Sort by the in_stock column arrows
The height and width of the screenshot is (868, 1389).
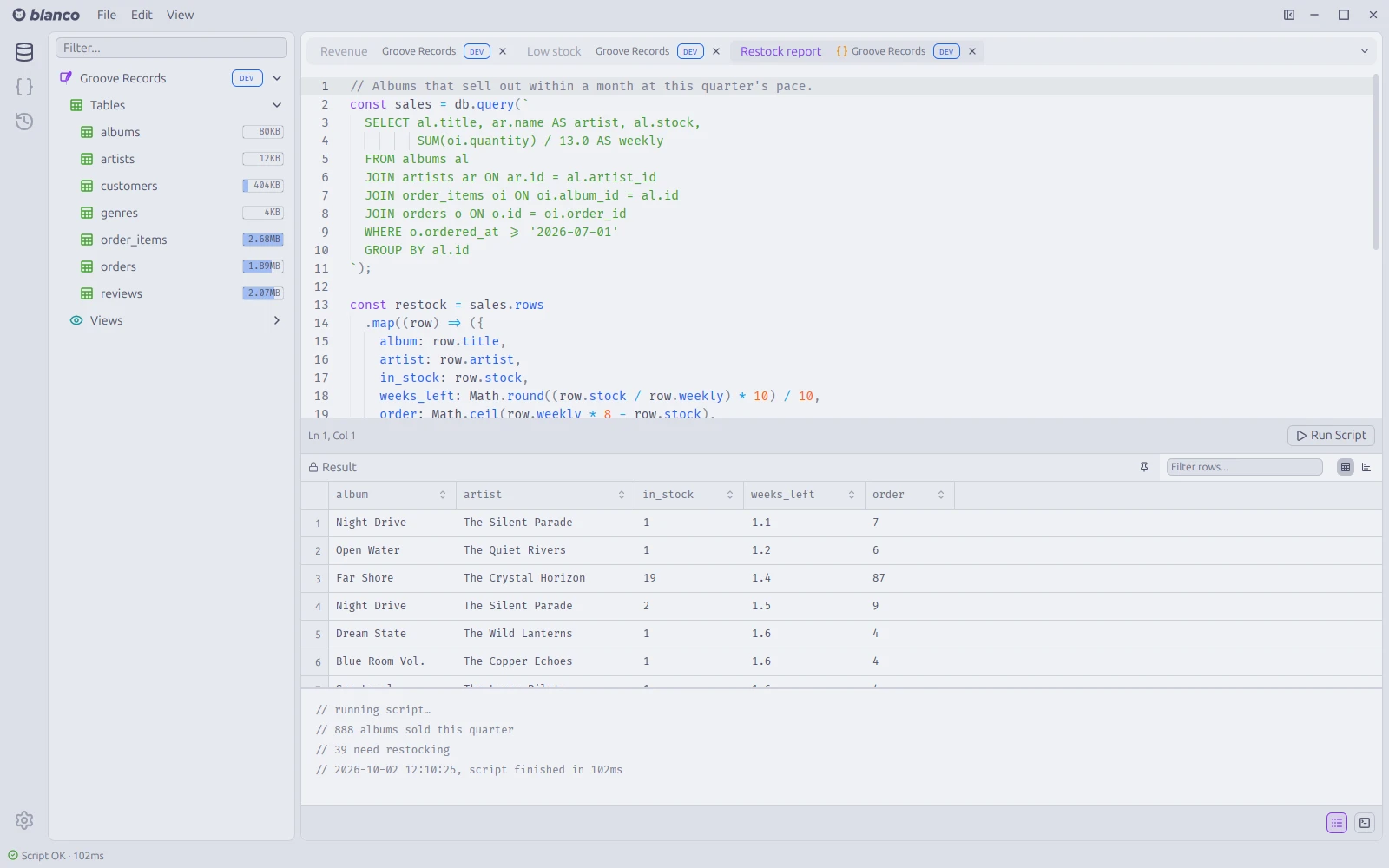click(730, 495)
